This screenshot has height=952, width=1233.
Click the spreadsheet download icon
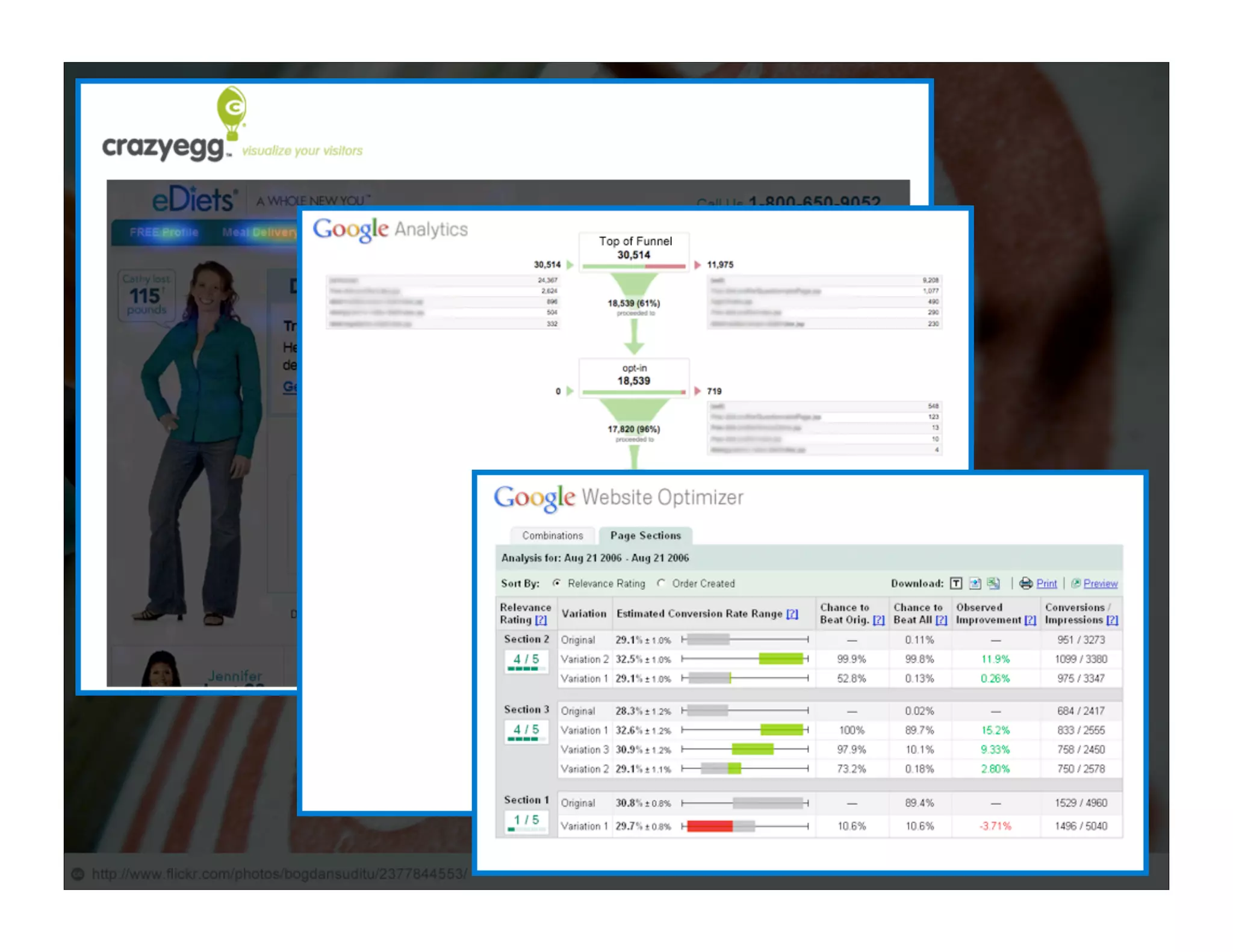point(993,583)
